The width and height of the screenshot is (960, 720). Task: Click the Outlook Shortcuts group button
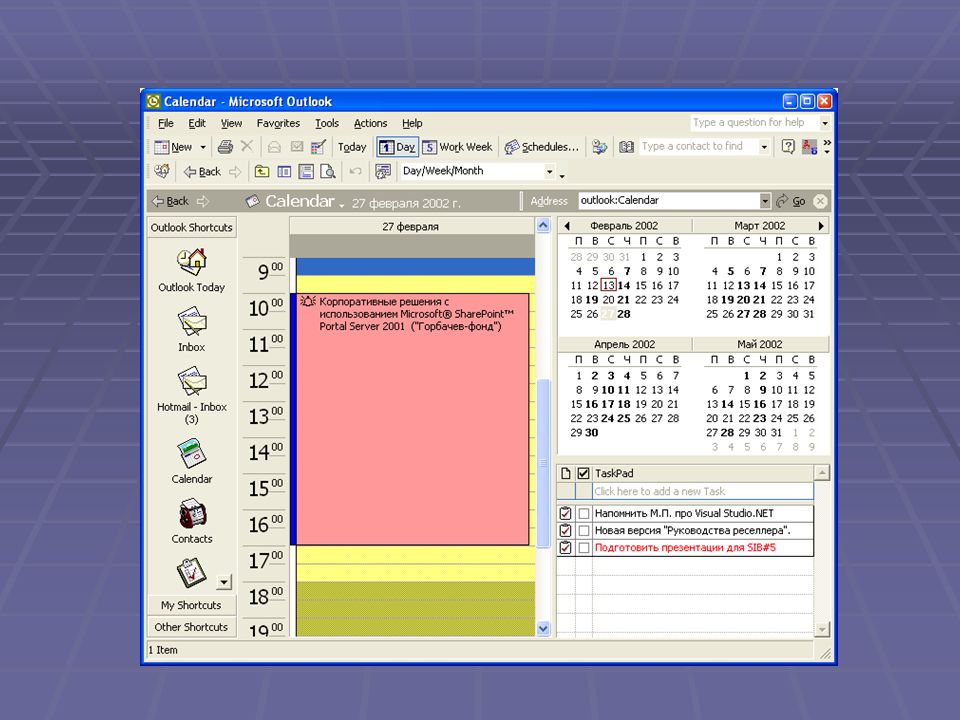(192, 227)
